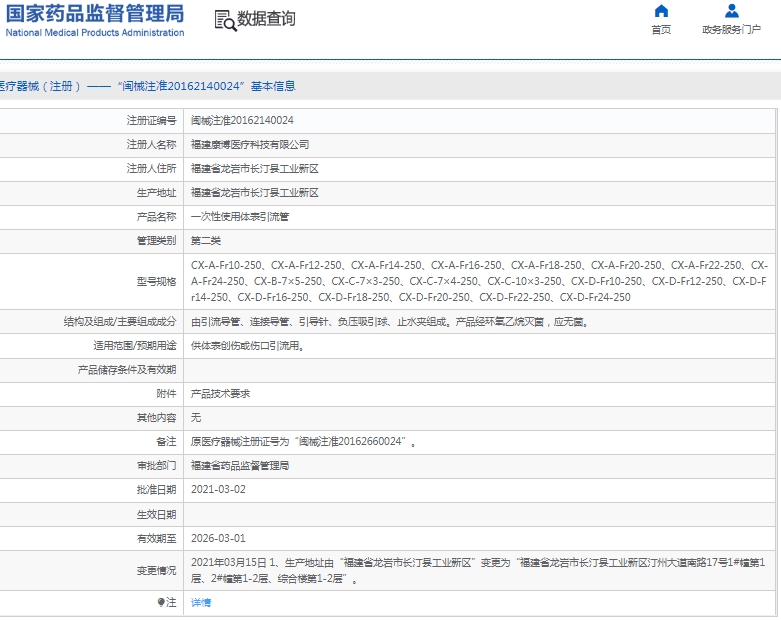Viewport: 781px width, 621px height.
Task: Click the 审批部门 label cell
Action: pos(156,466)
